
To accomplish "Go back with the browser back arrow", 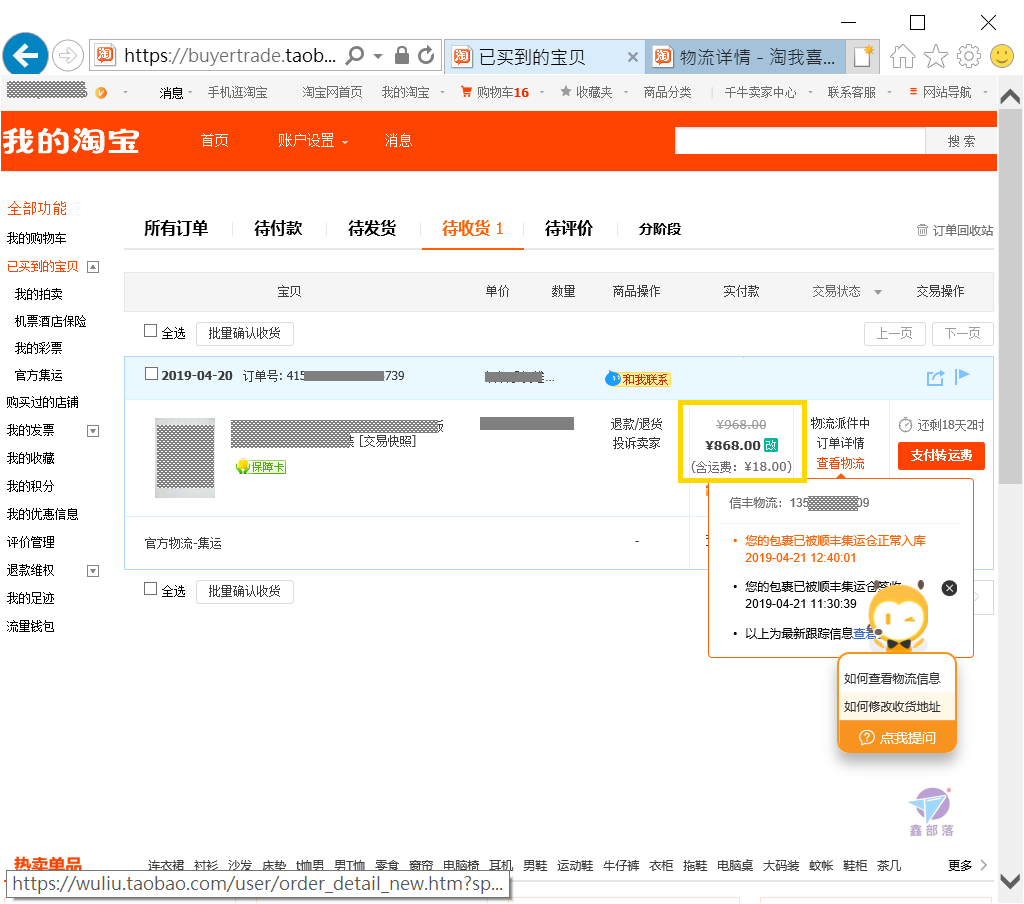I will 25,55.
